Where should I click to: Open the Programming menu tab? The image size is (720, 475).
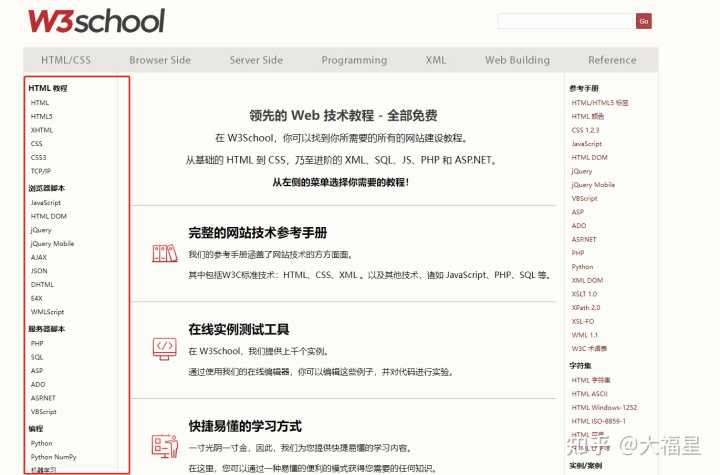point(354,60)
